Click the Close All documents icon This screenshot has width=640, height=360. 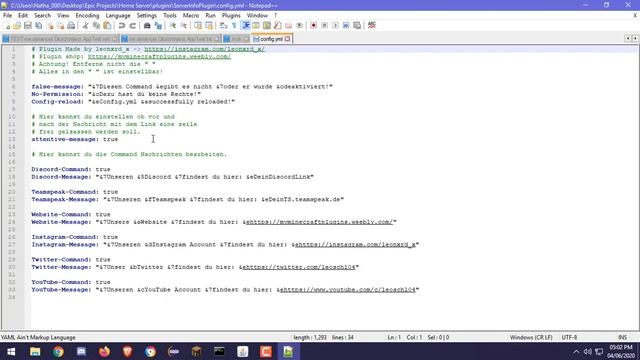click(60, 25)
